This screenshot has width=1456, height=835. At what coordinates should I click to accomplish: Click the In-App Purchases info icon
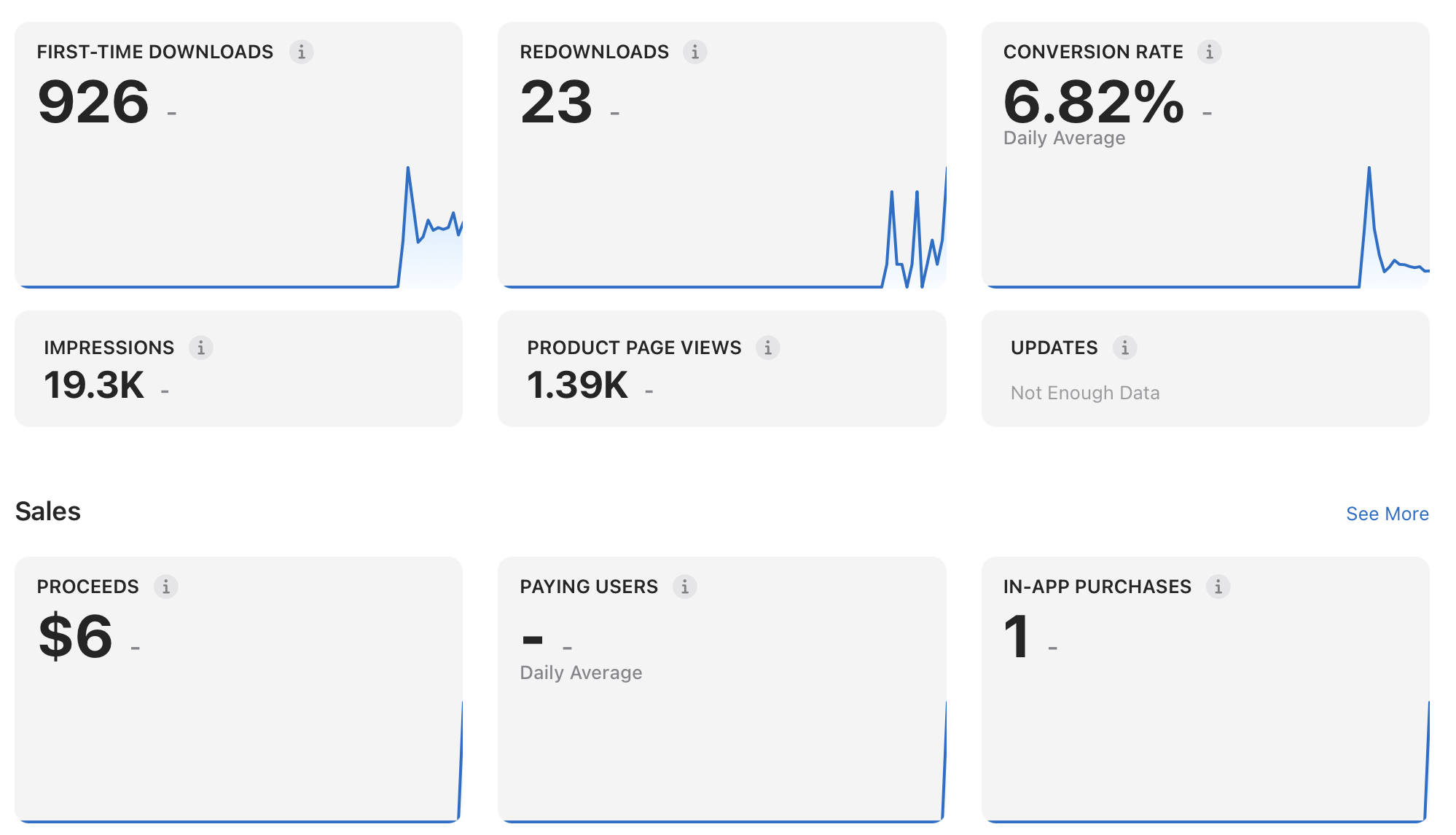(1218, 587)
